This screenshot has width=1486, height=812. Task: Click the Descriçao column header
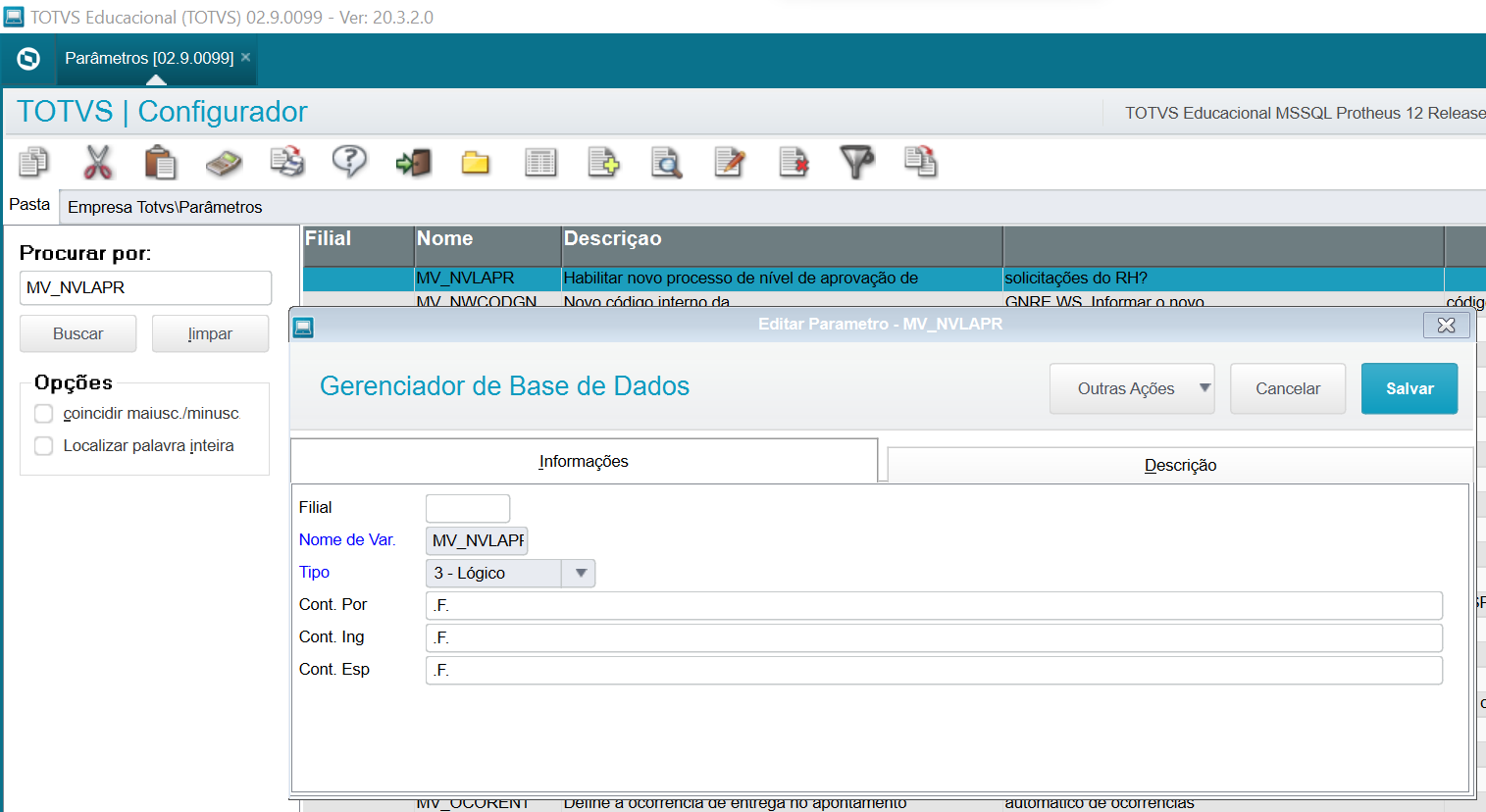point(782,245)
